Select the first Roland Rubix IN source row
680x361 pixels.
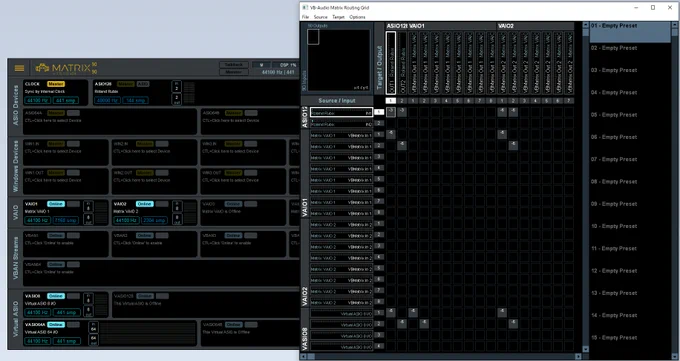tap(341, 112)
